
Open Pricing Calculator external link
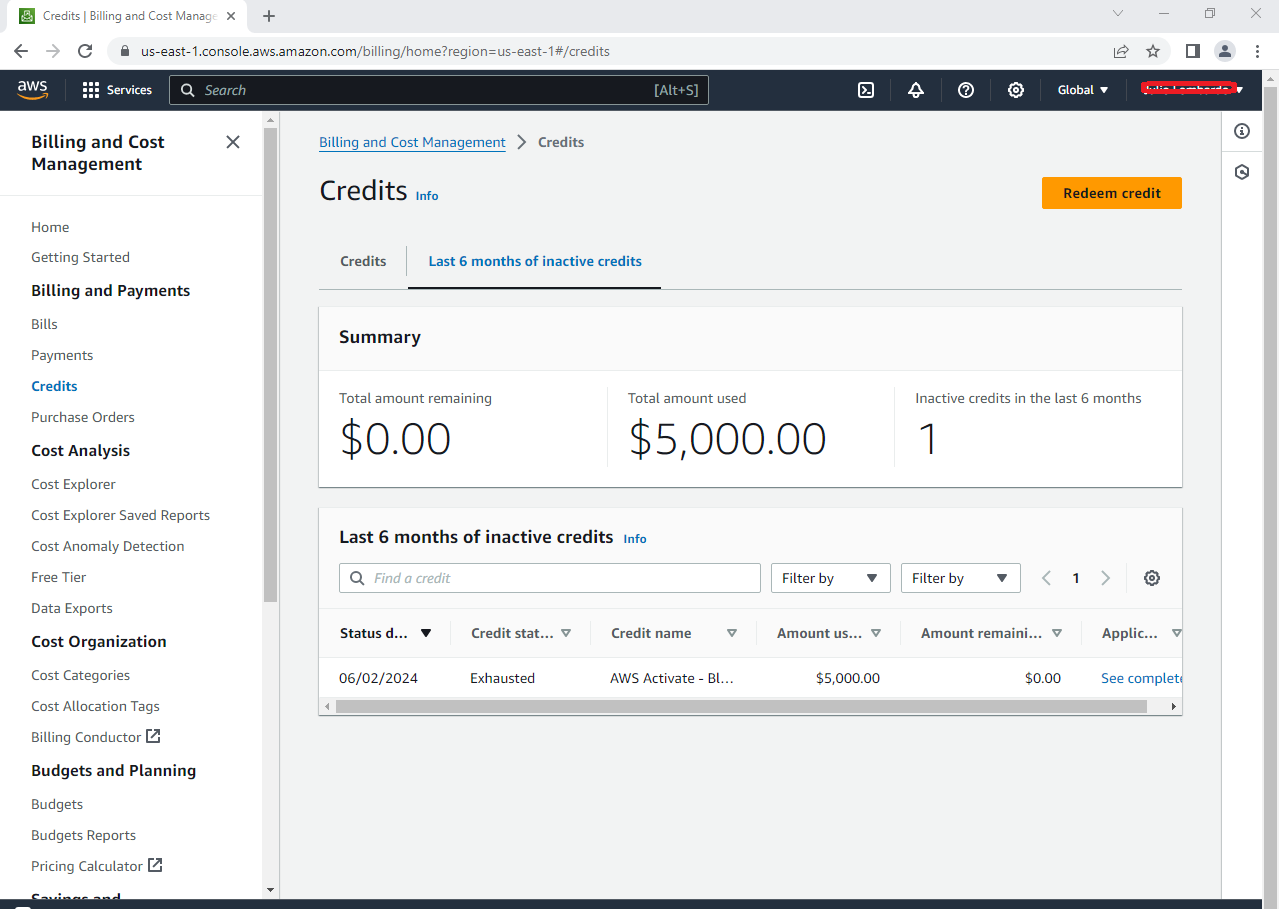[97, 866]
